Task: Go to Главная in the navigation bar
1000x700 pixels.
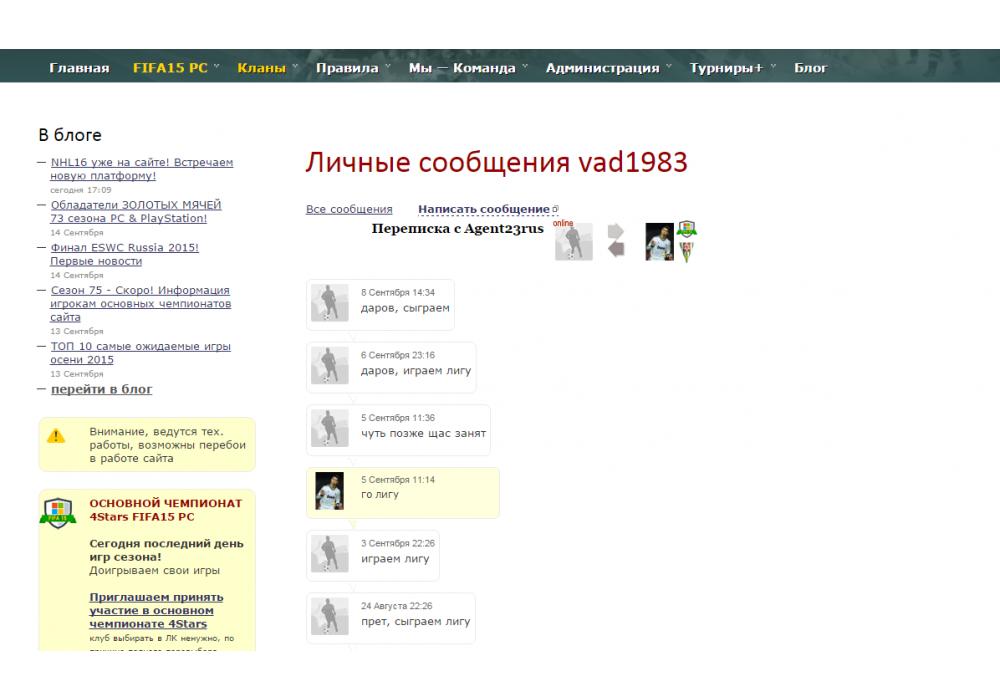Action: click(x=79, y=68)
